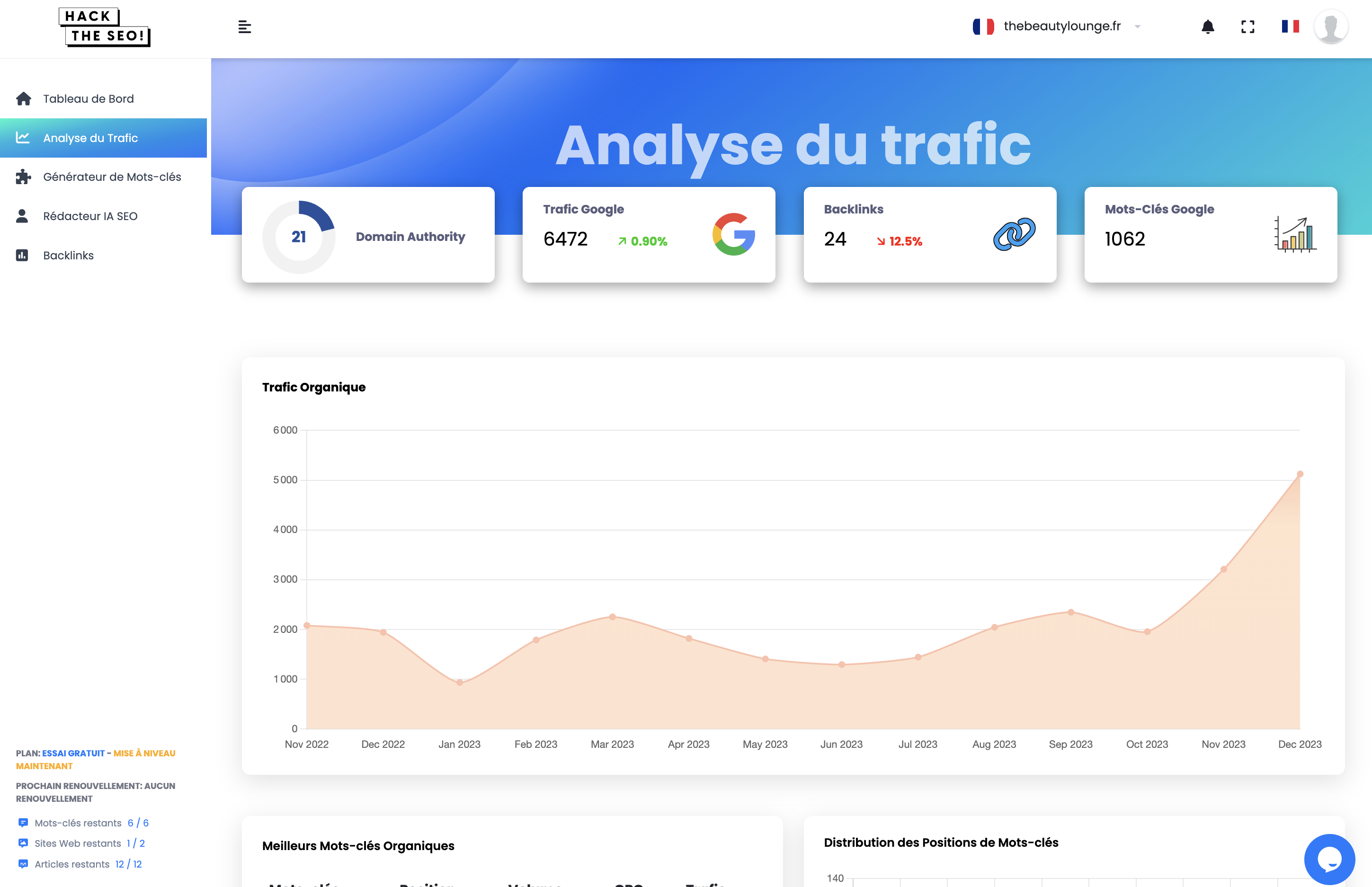Image resolution: width=1372 pixels, height=887 pixels.
Task: Click the Nov 2023 data point on chart
Action: pyautogui.click(x=1223, y=569)
